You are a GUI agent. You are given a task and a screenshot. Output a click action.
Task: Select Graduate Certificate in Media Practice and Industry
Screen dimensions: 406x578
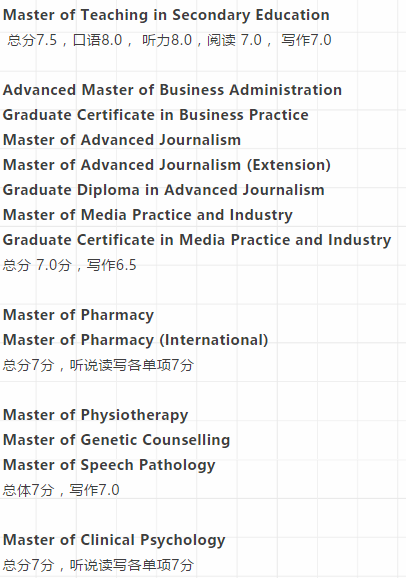click(x=197, y=240)
